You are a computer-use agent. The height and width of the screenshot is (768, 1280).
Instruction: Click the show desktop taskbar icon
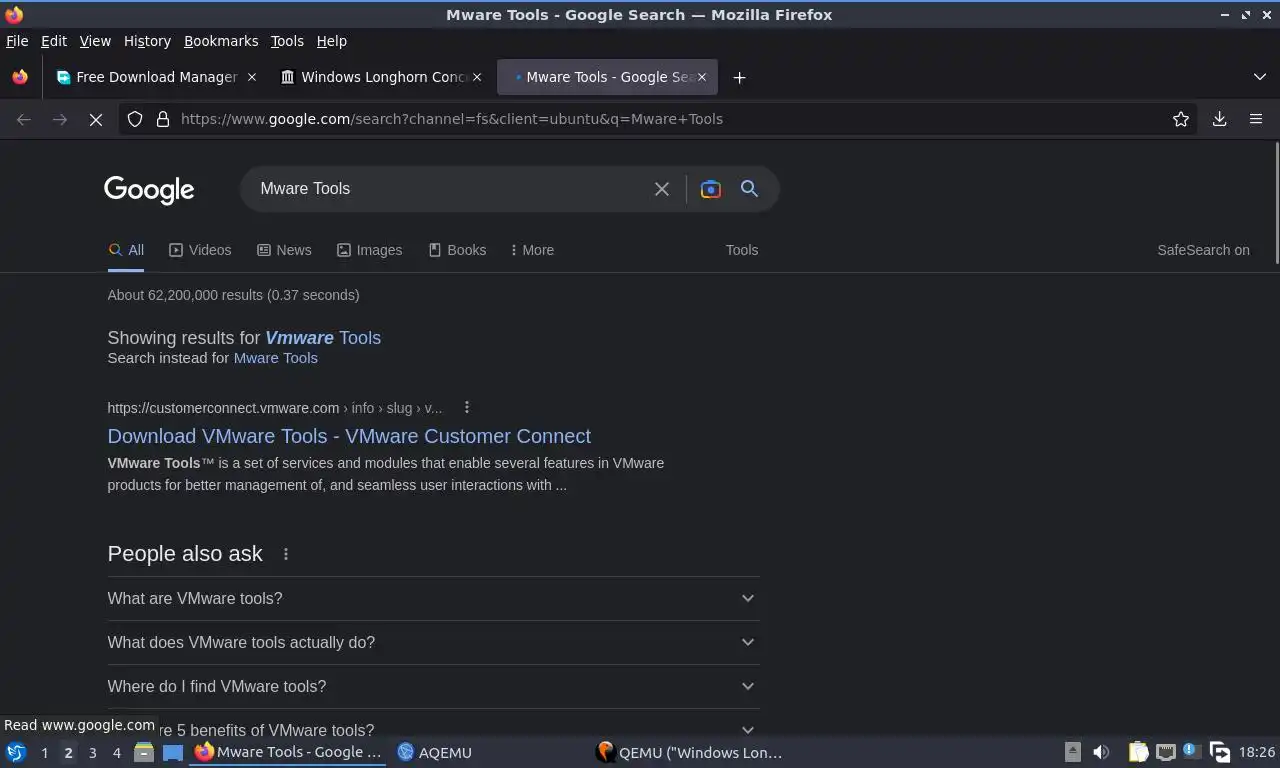point(173,752)
